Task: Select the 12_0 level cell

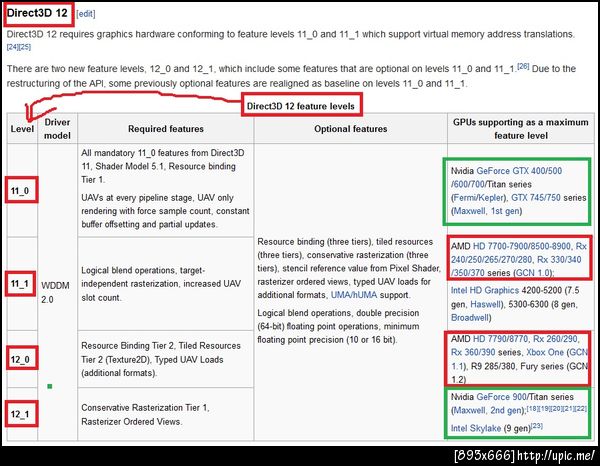Action: tap(20, 360)
